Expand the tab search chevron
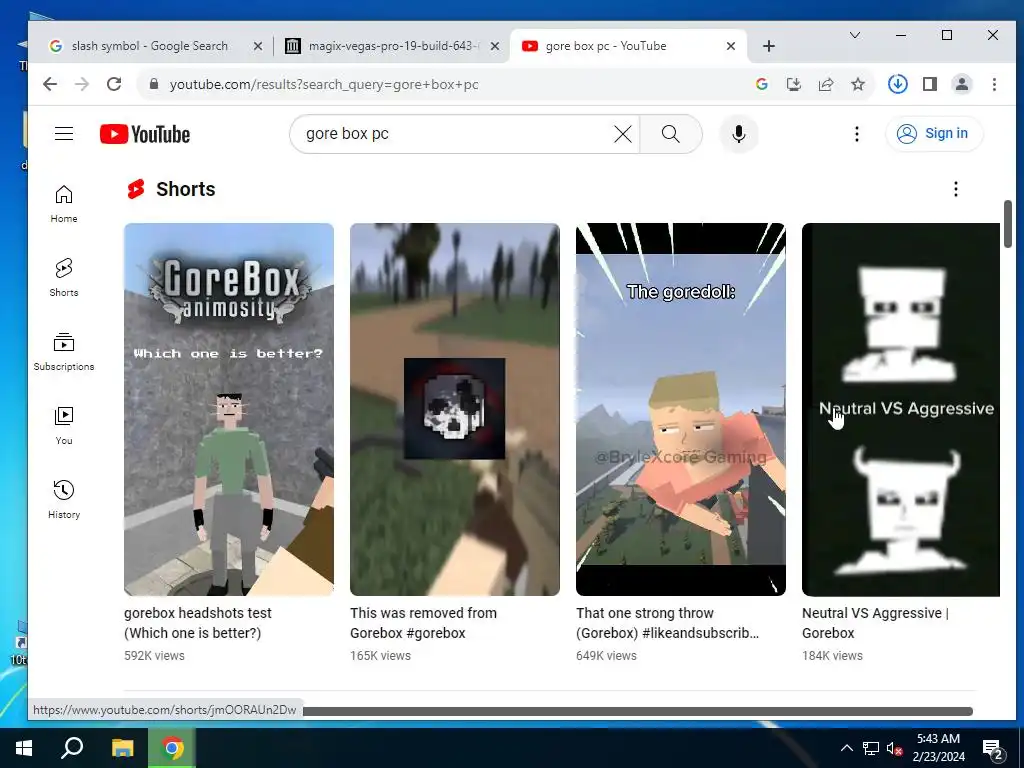The height and width of the screenshot is (768, 1024). (x=854, y=35)
